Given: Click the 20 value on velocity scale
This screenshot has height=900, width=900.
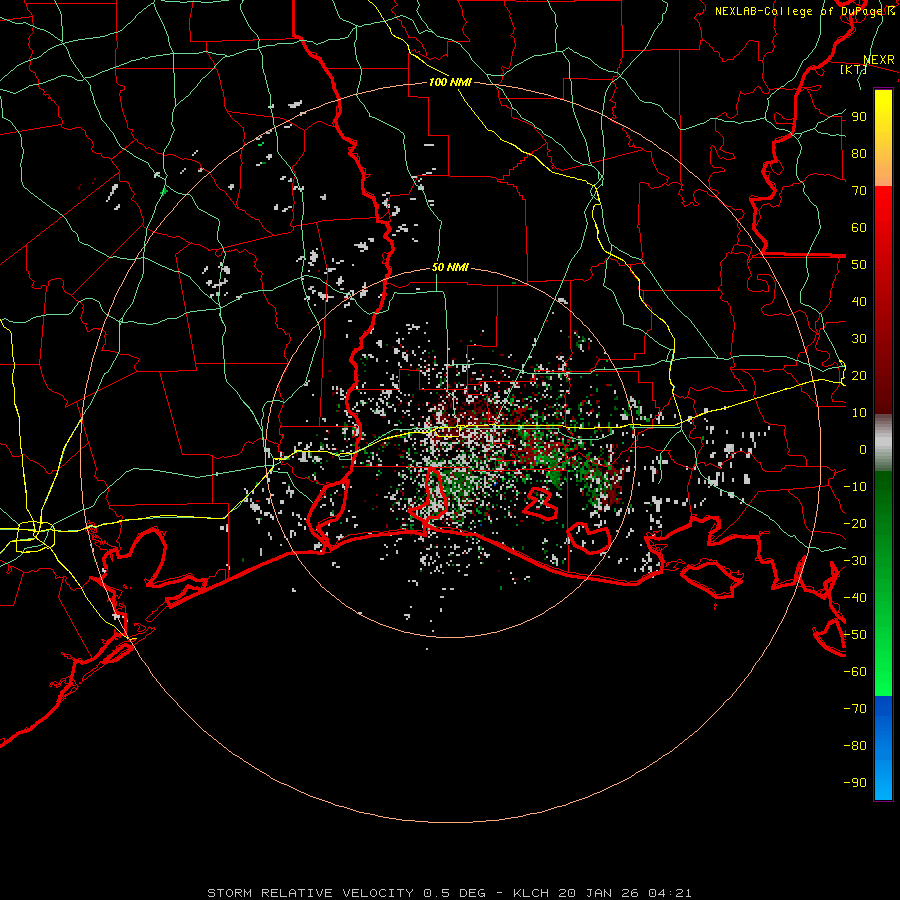Looking at the screenshot, I should [859, 376].
